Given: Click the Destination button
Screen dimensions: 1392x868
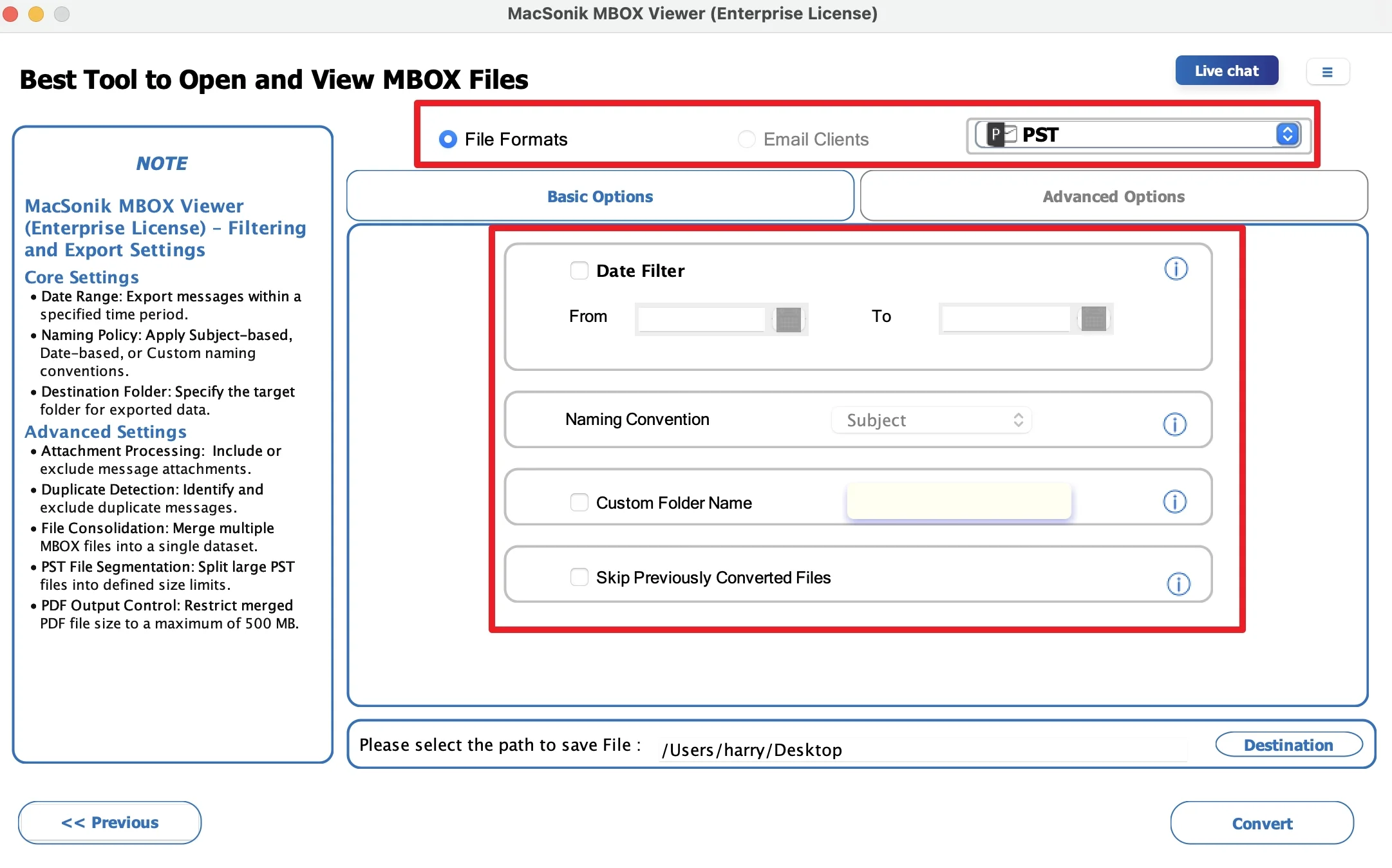Looking at the screenshot, I should (1288, 744).
